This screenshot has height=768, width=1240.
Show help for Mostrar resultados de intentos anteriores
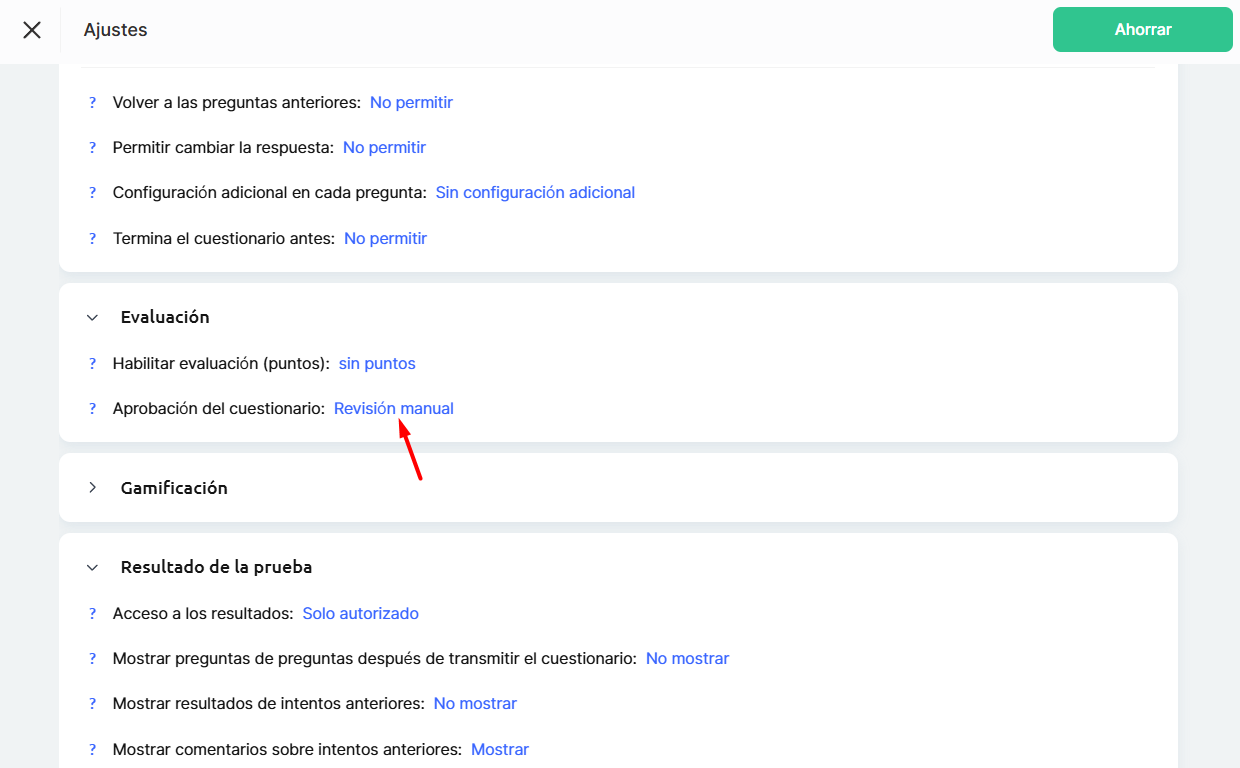pos(92,703)
